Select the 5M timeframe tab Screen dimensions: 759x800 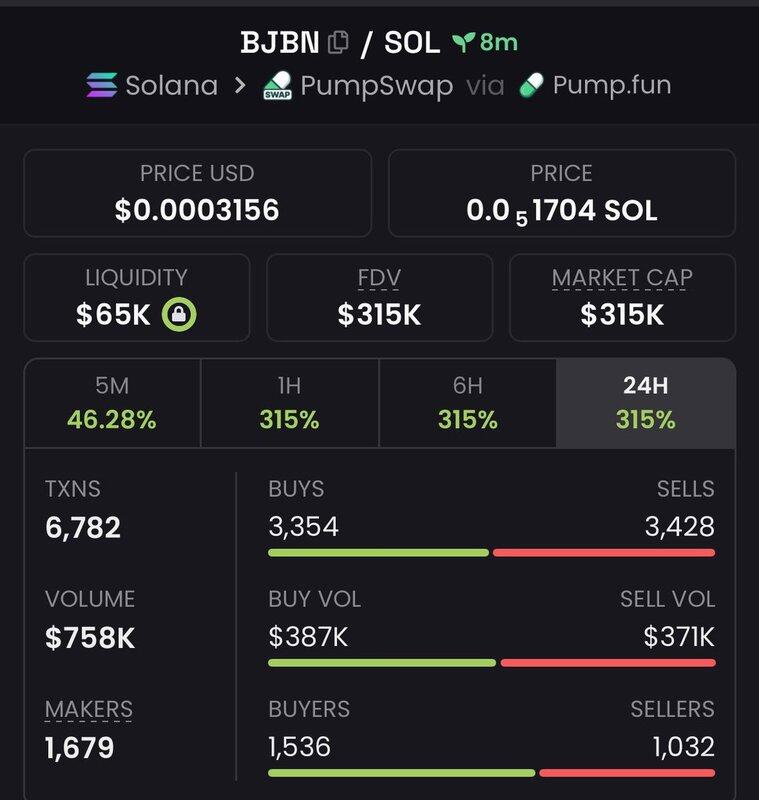[112, 403]
